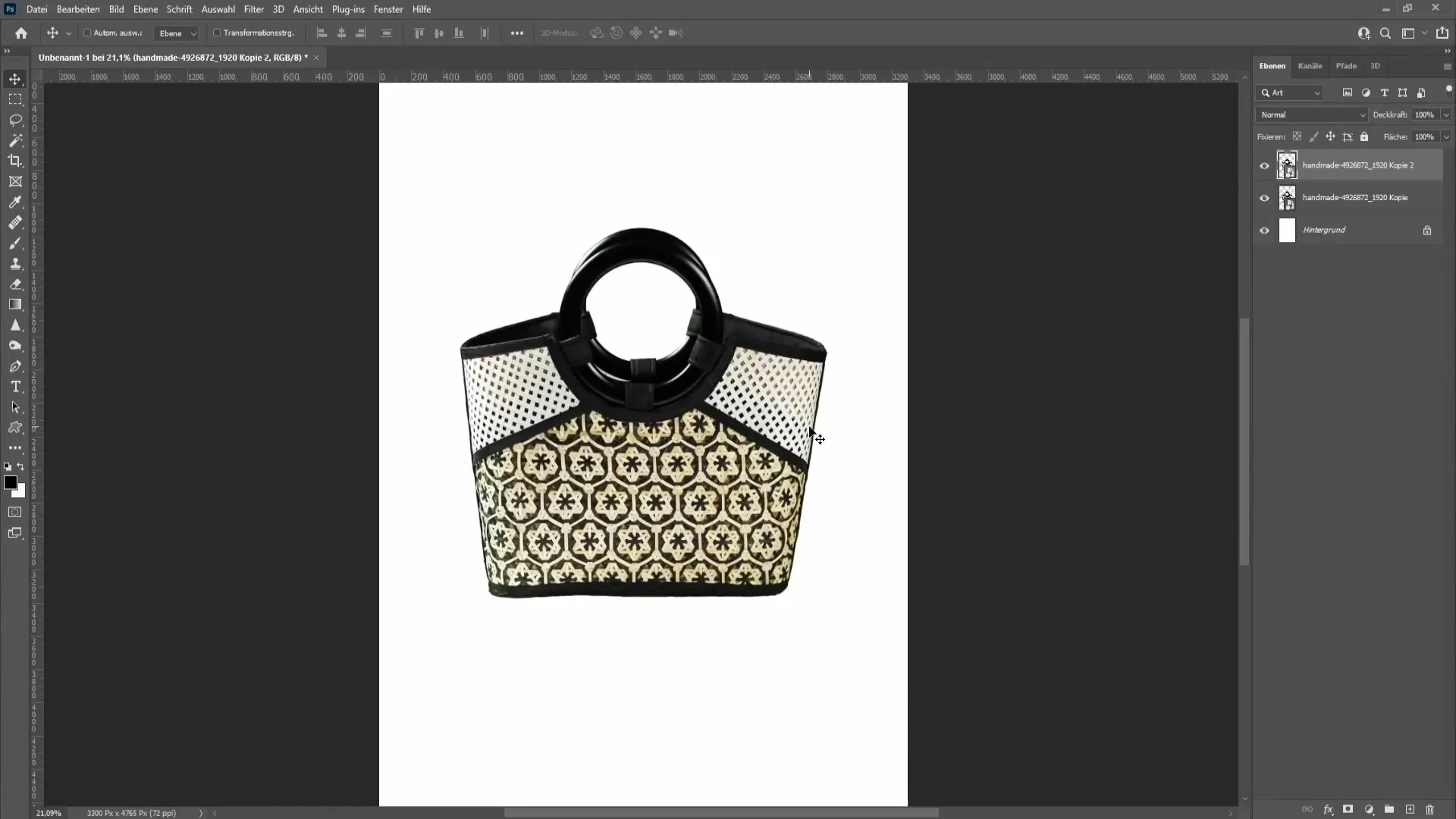Screen dimensions: 1456x819
Task: Open the Datei menu
Action: pos(36,9)
